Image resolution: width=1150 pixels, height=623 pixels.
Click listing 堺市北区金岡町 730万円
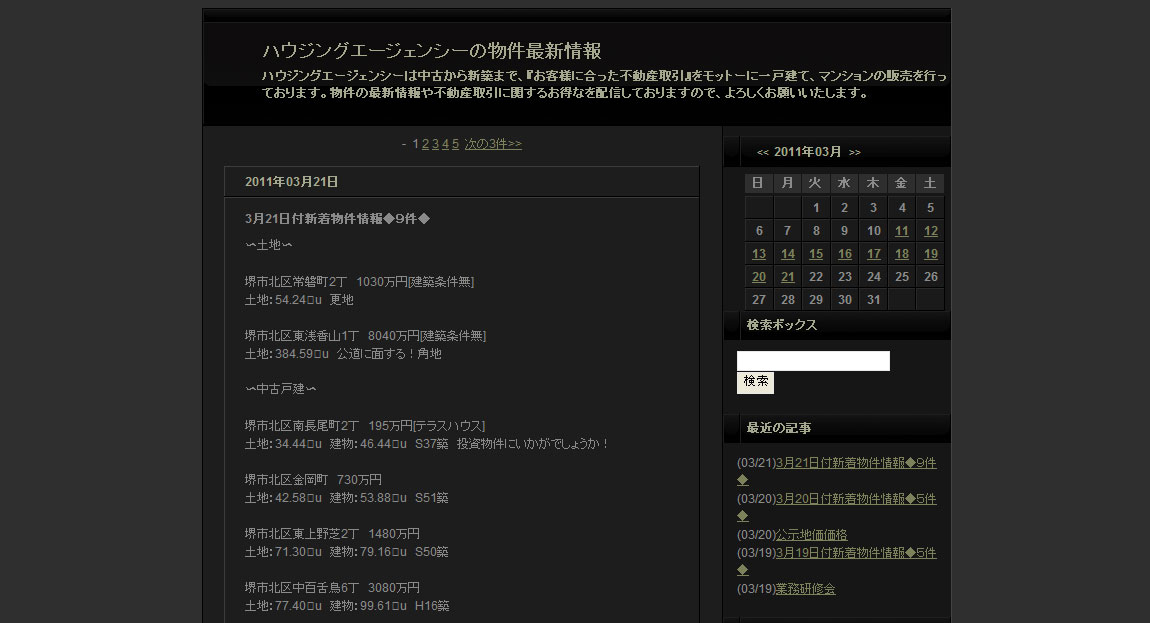tap(313, 480)
